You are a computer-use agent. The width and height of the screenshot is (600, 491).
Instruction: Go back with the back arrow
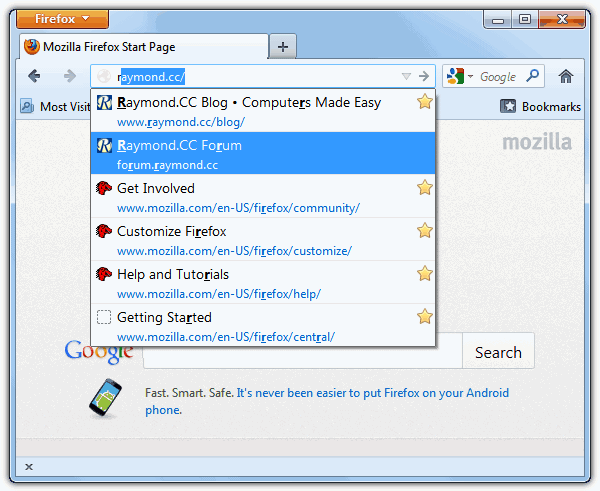tap(34, 76)
